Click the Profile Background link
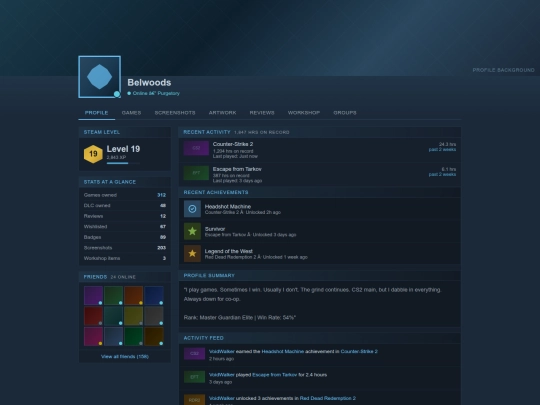The image size is (540, 405). click(x=503, y=70)
